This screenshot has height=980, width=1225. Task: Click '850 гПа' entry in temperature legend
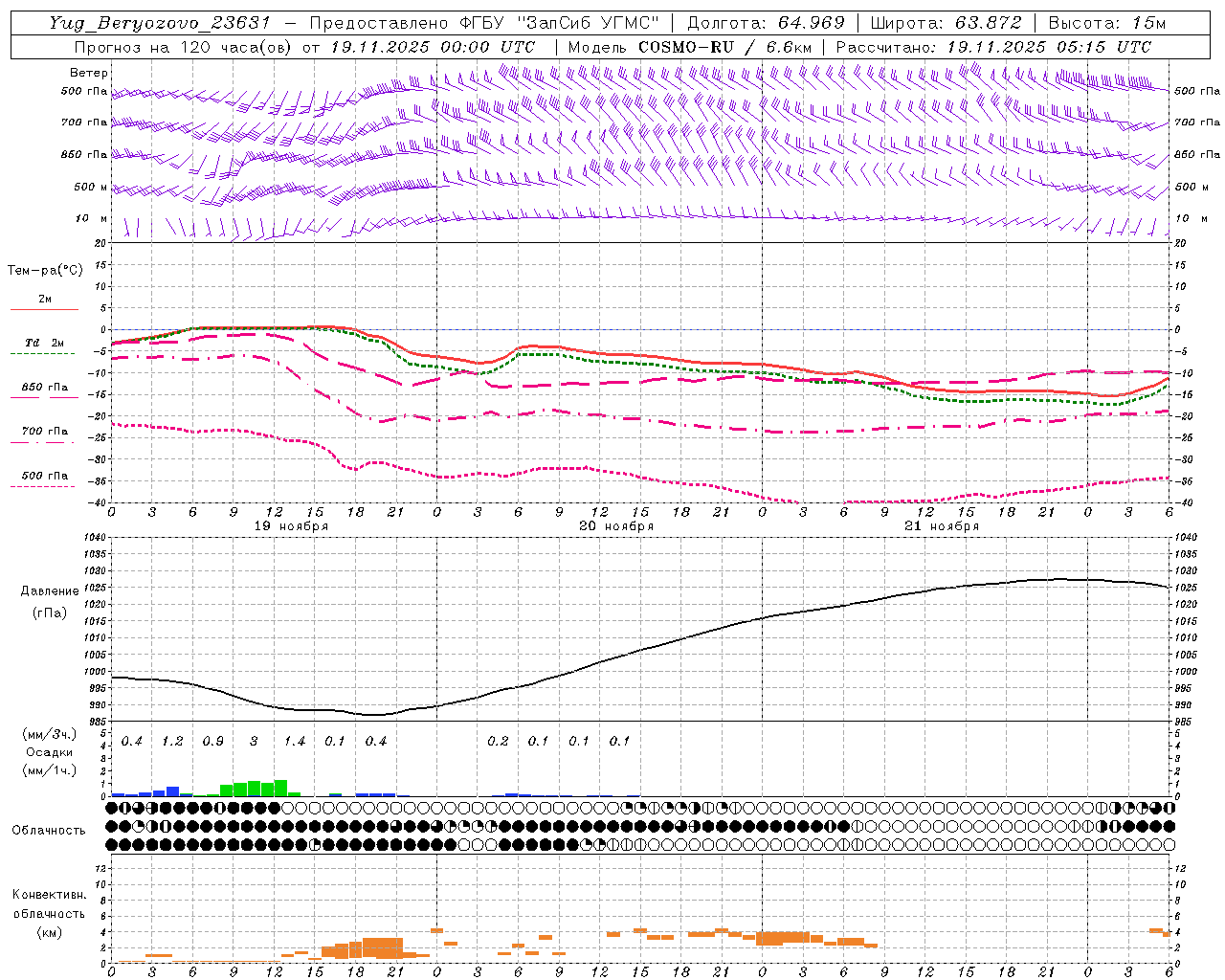tap(45, 388)
